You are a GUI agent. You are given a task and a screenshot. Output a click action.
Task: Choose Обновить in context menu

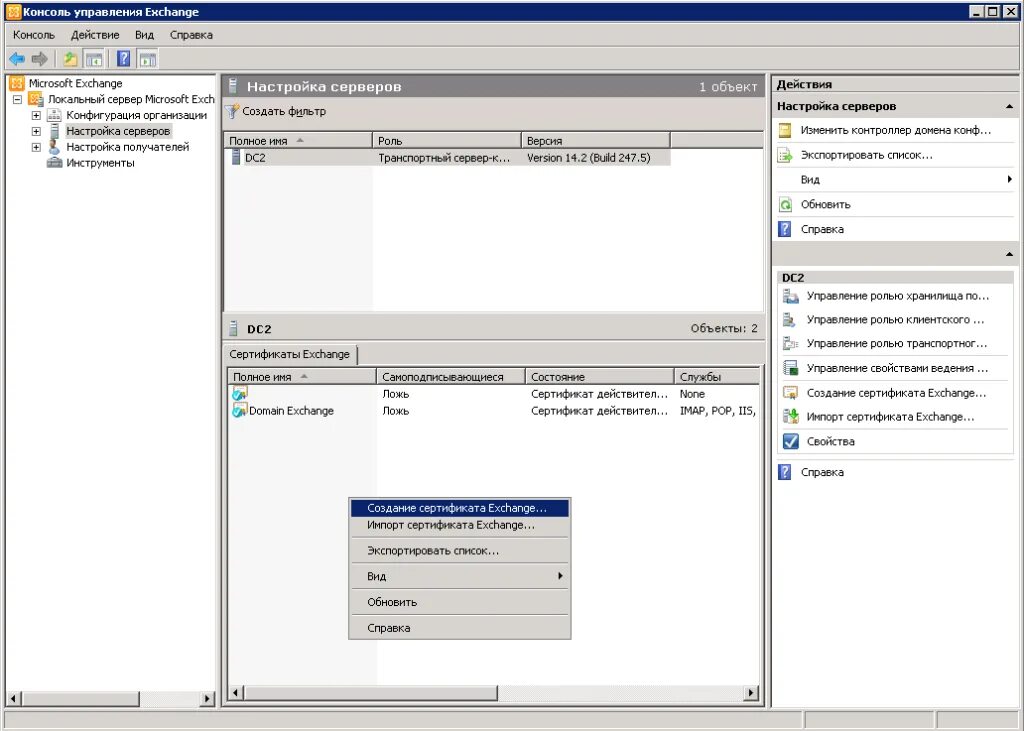click(x=460, y=602)
